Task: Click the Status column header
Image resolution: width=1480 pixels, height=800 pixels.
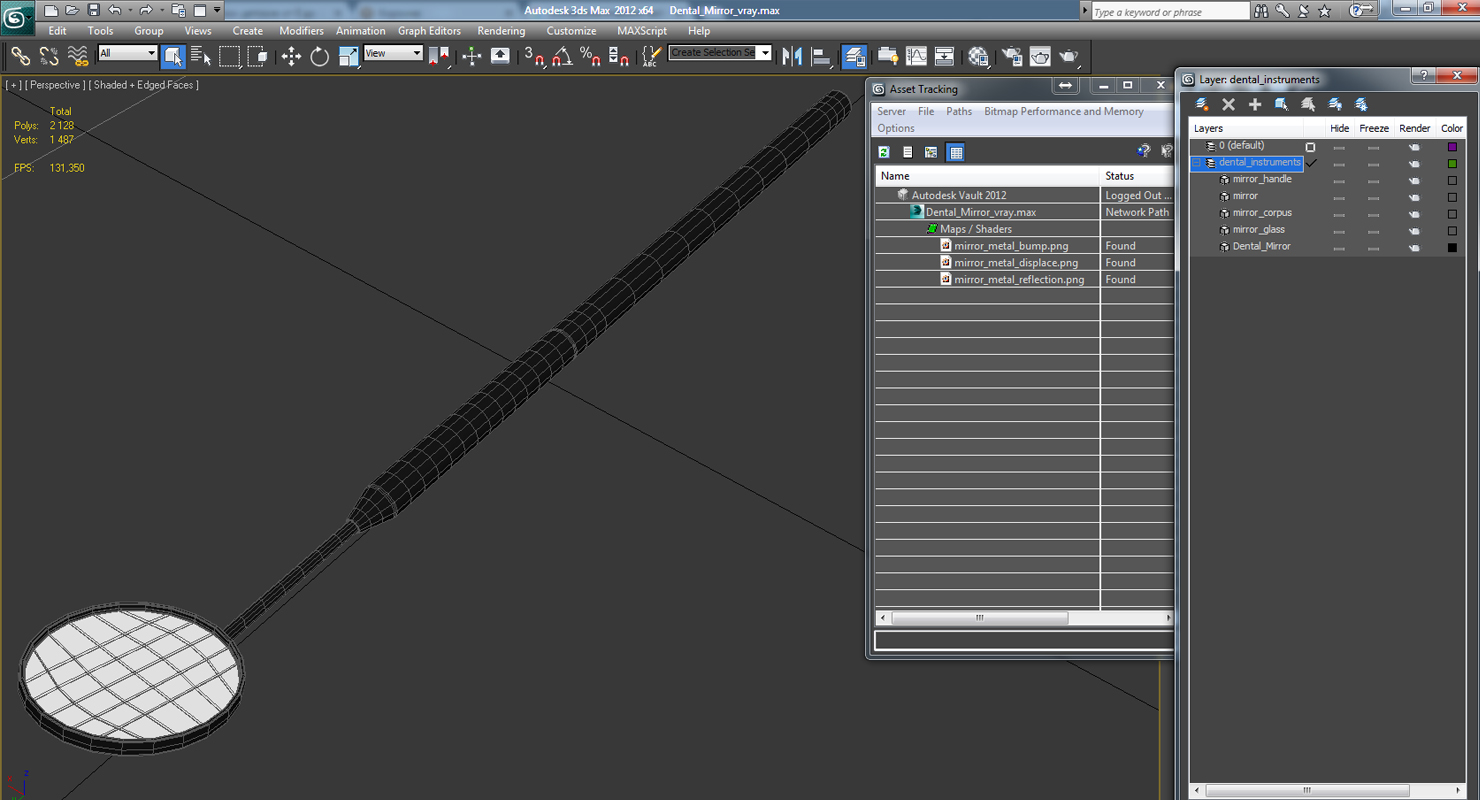Action: 1136,176
